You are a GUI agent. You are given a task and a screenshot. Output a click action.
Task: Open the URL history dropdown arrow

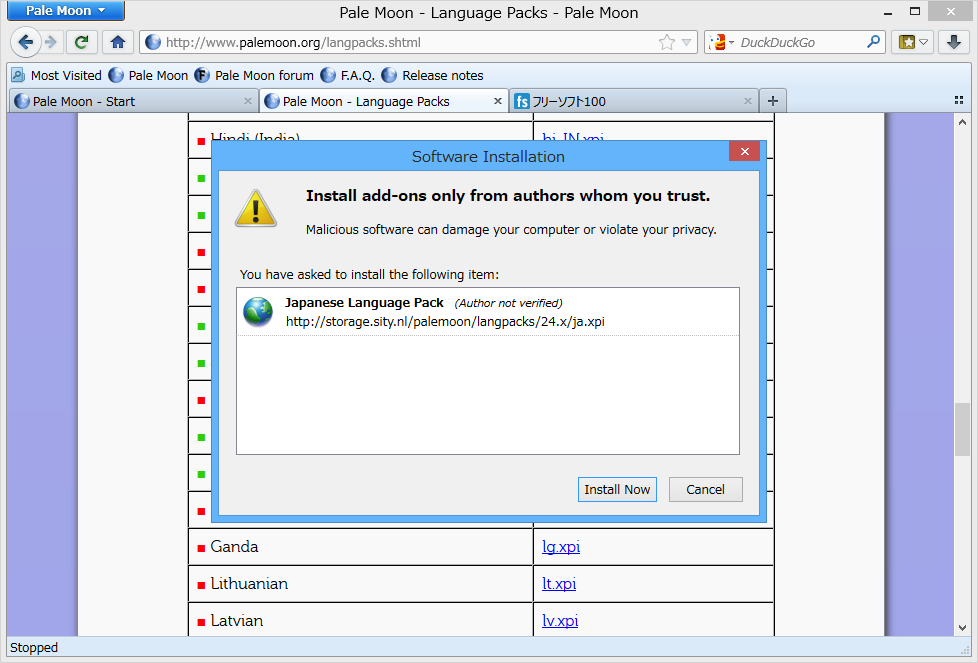[686, 42]
